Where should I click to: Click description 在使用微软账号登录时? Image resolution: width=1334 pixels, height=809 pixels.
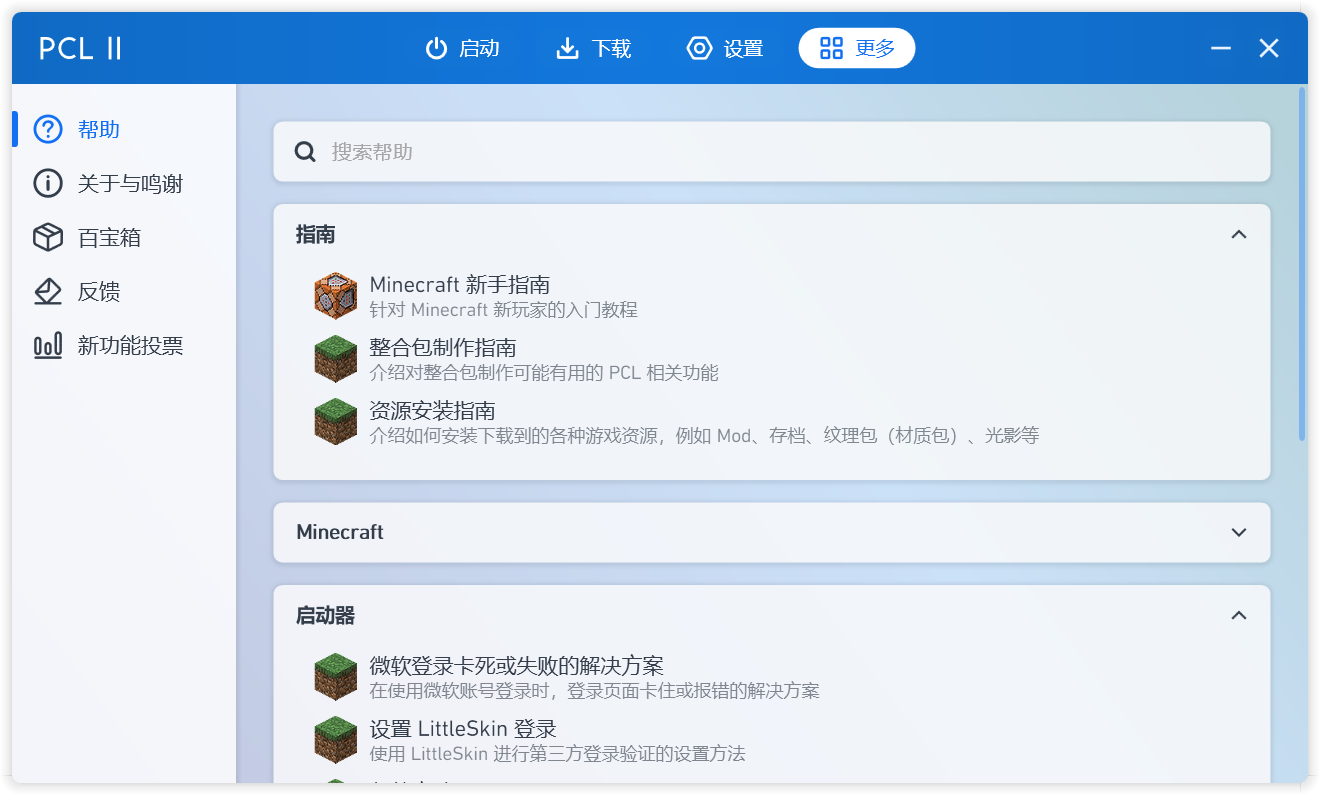coord(594,691)
